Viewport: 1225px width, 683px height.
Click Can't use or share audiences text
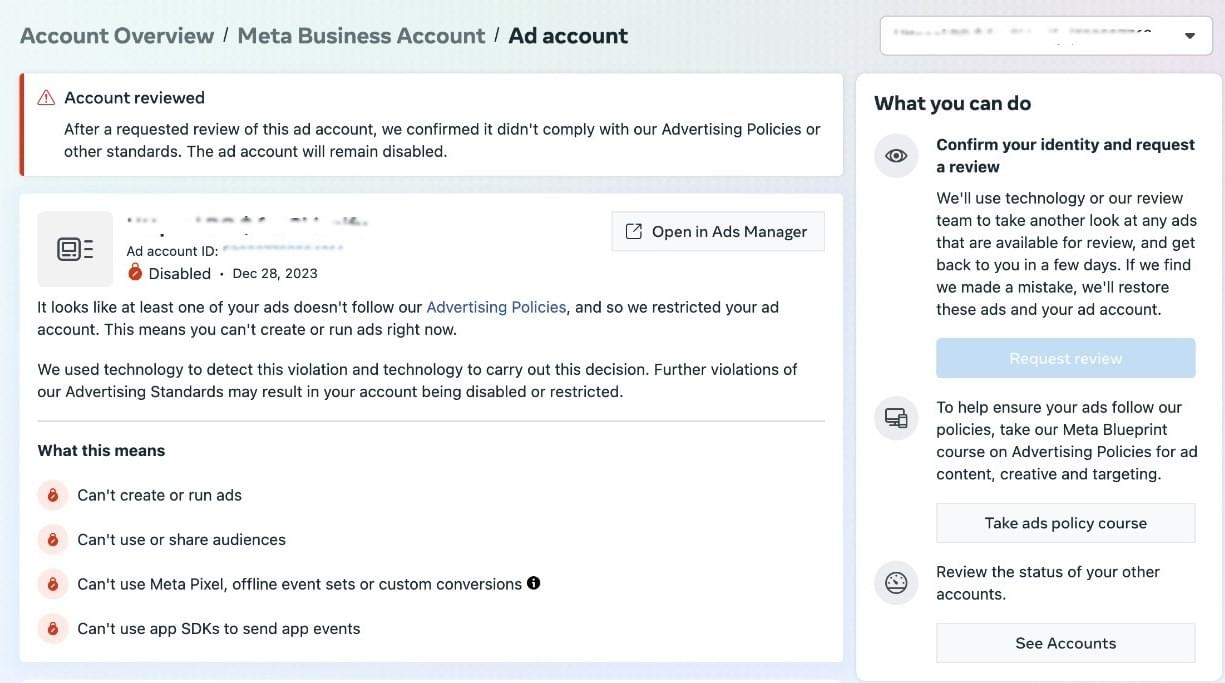coord(182,540)
